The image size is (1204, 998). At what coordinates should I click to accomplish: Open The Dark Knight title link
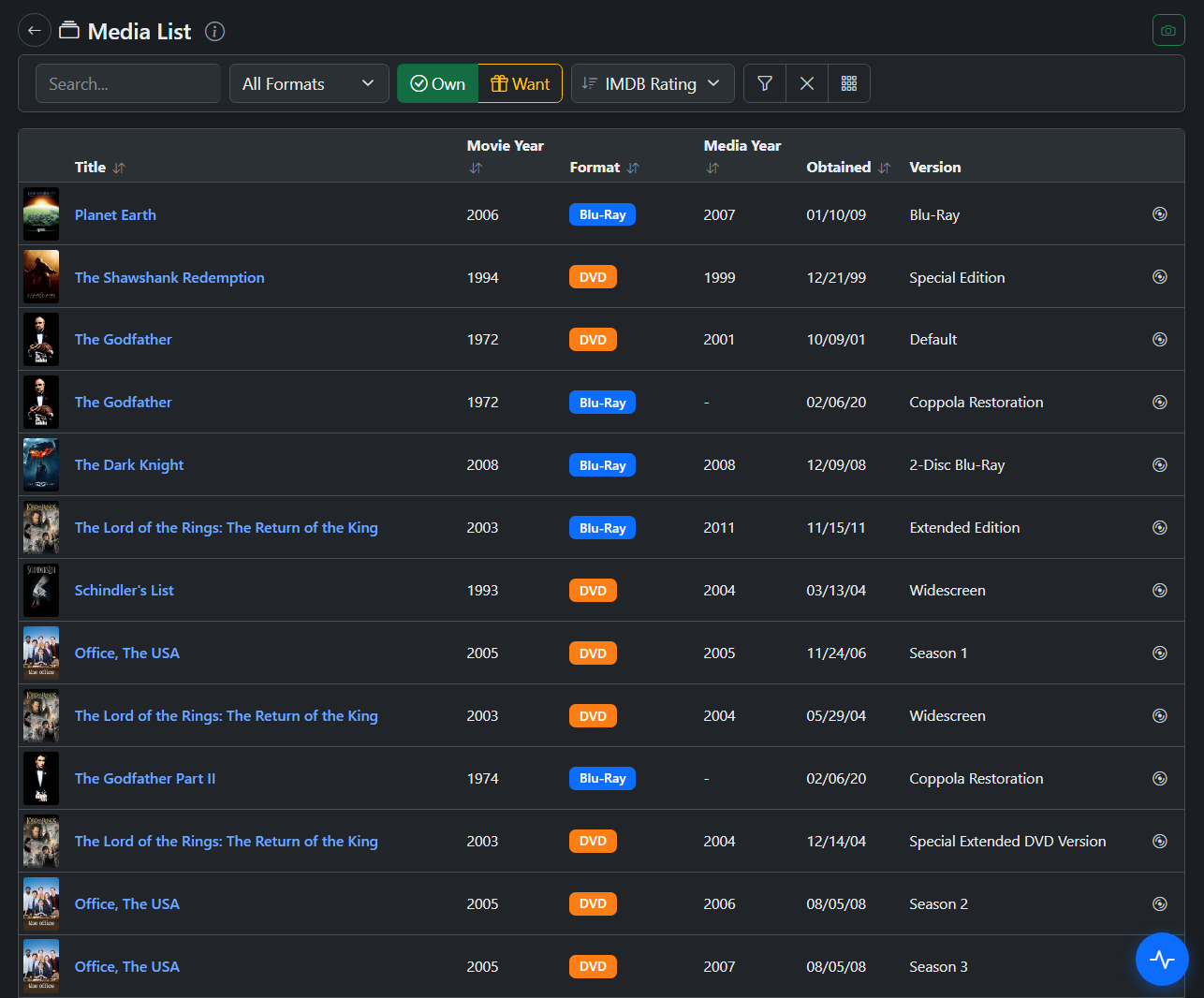point(129,465)
